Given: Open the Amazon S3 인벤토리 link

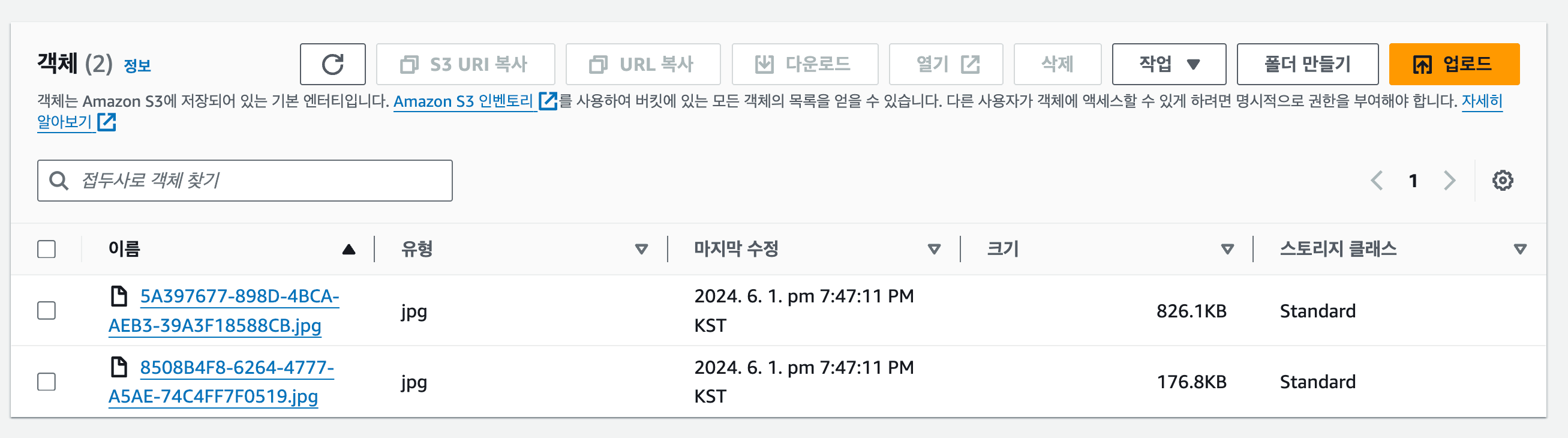Looking at the screenshot, I should click(463, 101).
